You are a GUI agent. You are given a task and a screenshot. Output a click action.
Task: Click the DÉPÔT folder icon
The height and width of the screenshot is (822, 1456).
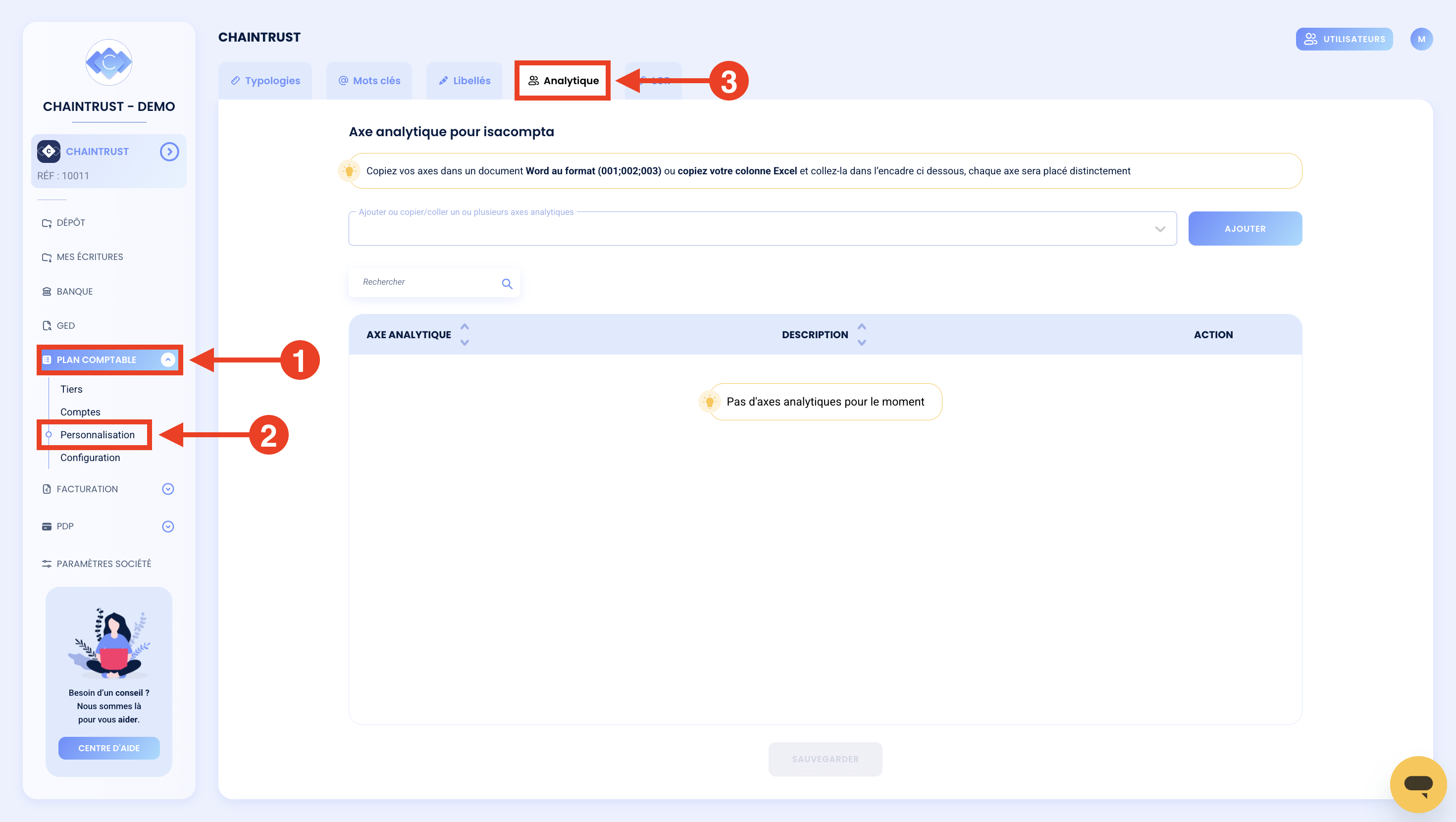tap(47, 223)
